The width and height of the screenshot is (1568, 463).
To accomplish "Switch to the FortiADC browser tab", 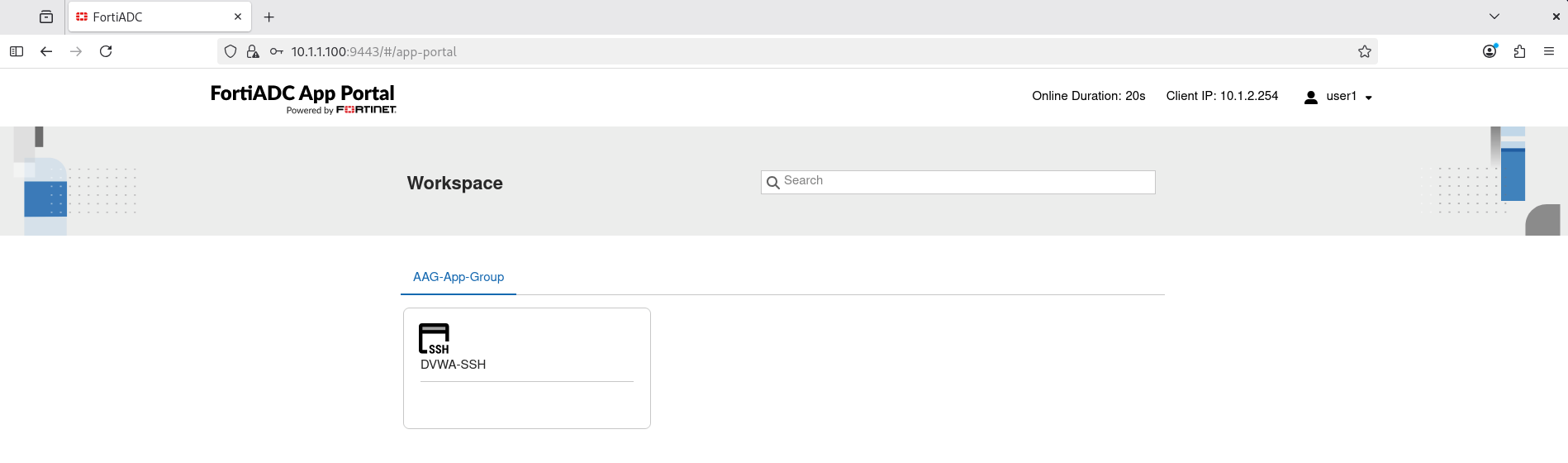I will (x=149, y=17).
